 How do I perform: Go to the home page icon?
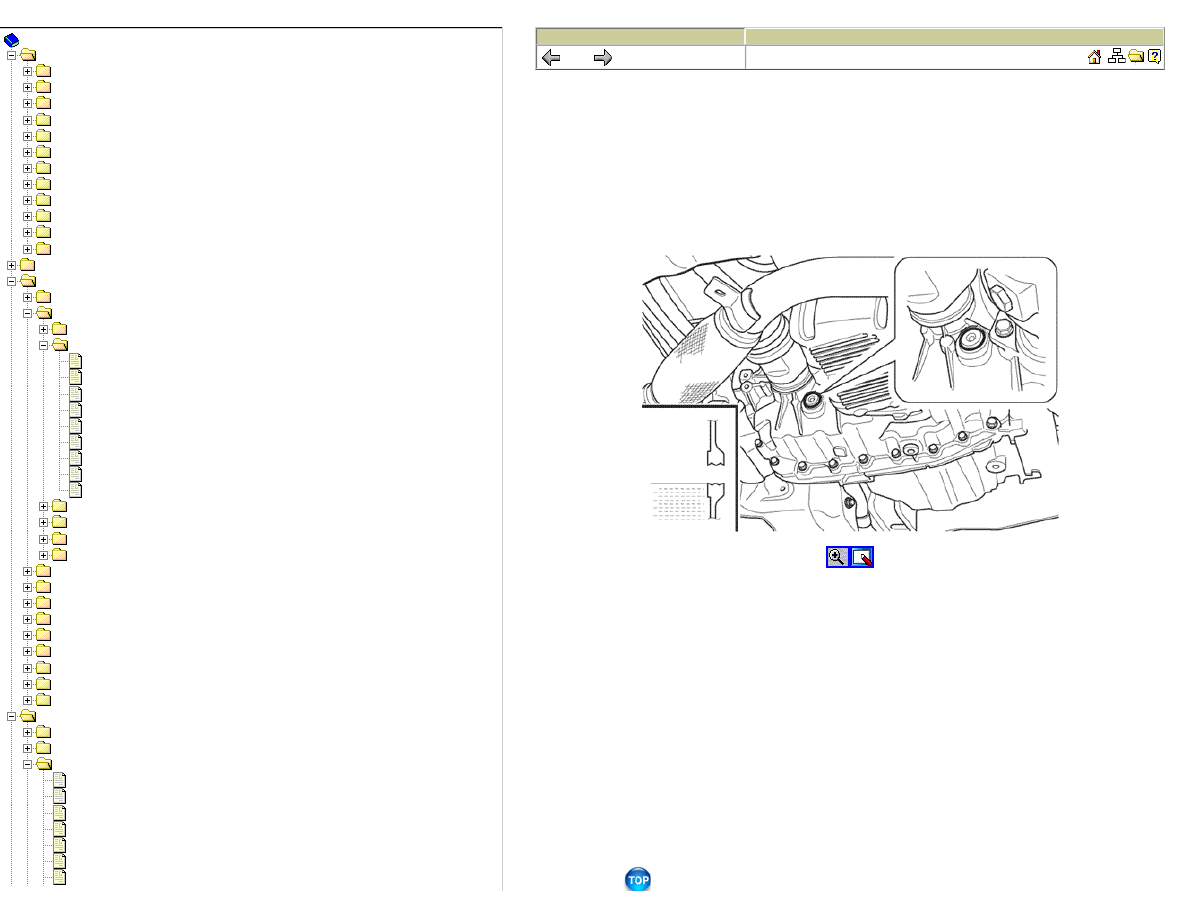(x=1094, y=58)
